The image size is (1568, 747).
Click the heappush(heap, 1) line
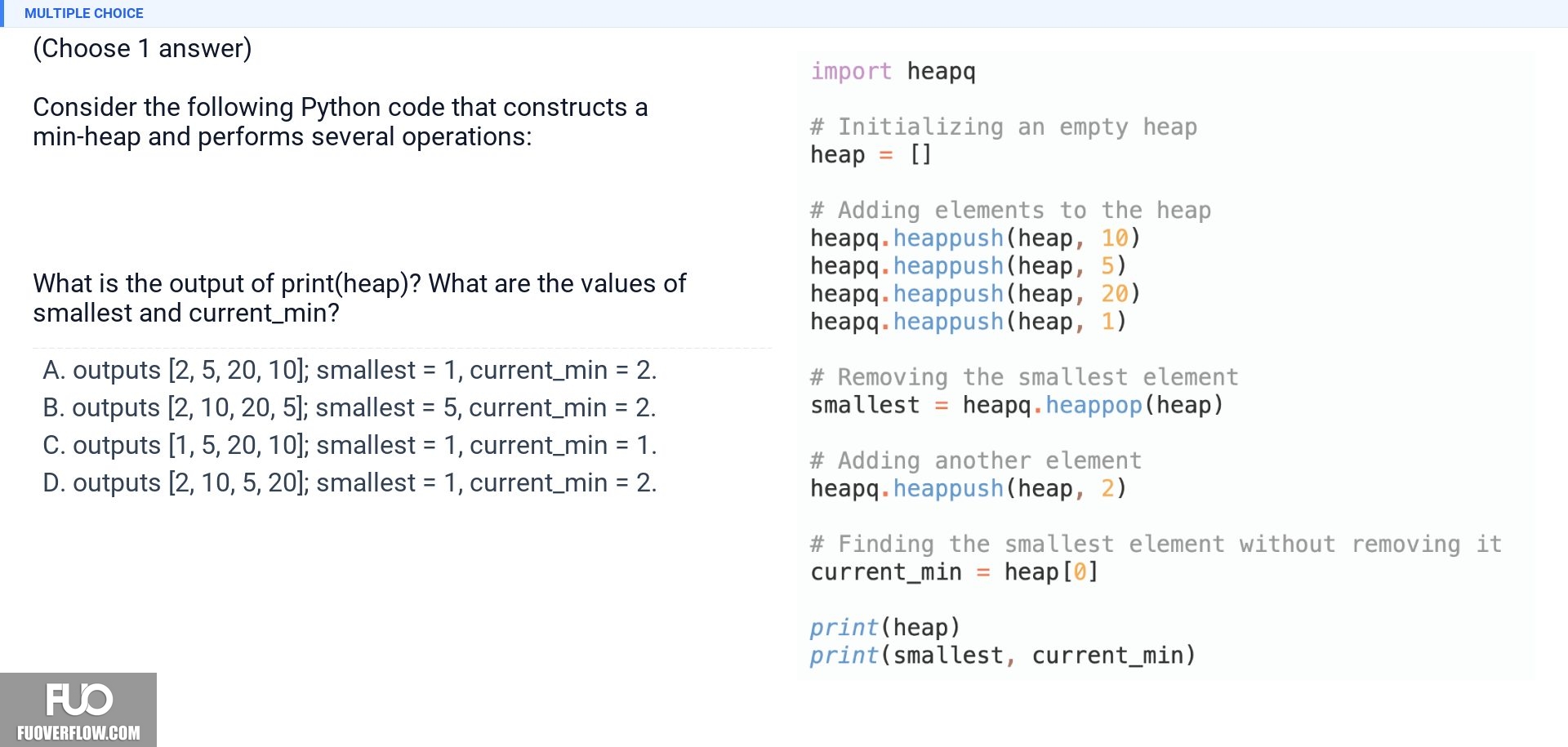(x=969, y=321)
